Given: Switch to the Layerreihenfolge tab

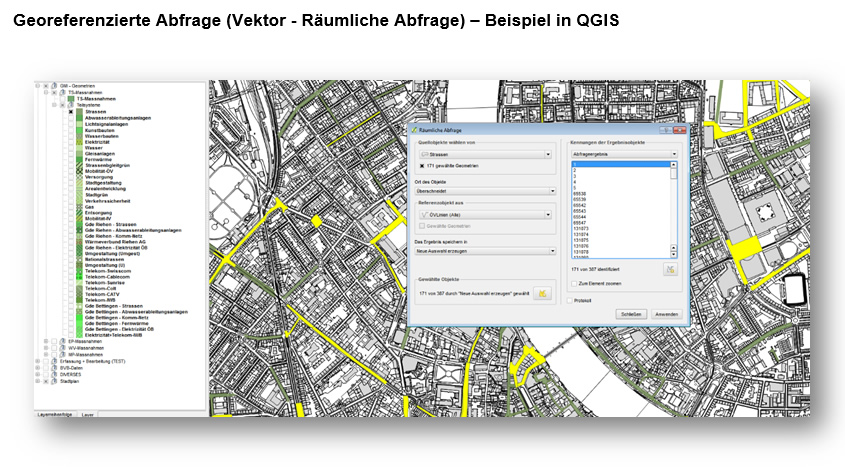Looking at the screenshot, I should pos(55,414).
